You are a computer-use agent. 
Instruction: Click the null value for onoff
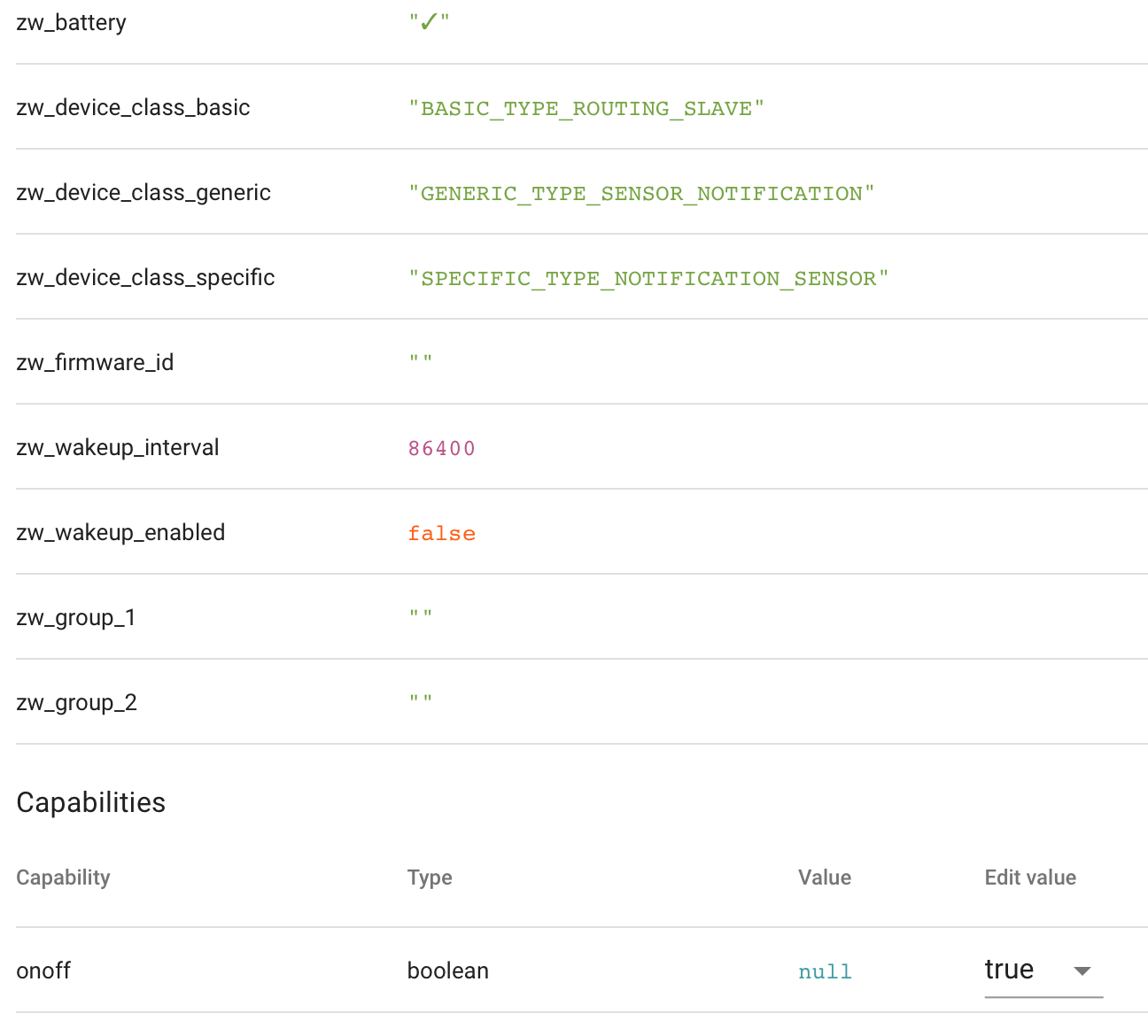point(825,972)
